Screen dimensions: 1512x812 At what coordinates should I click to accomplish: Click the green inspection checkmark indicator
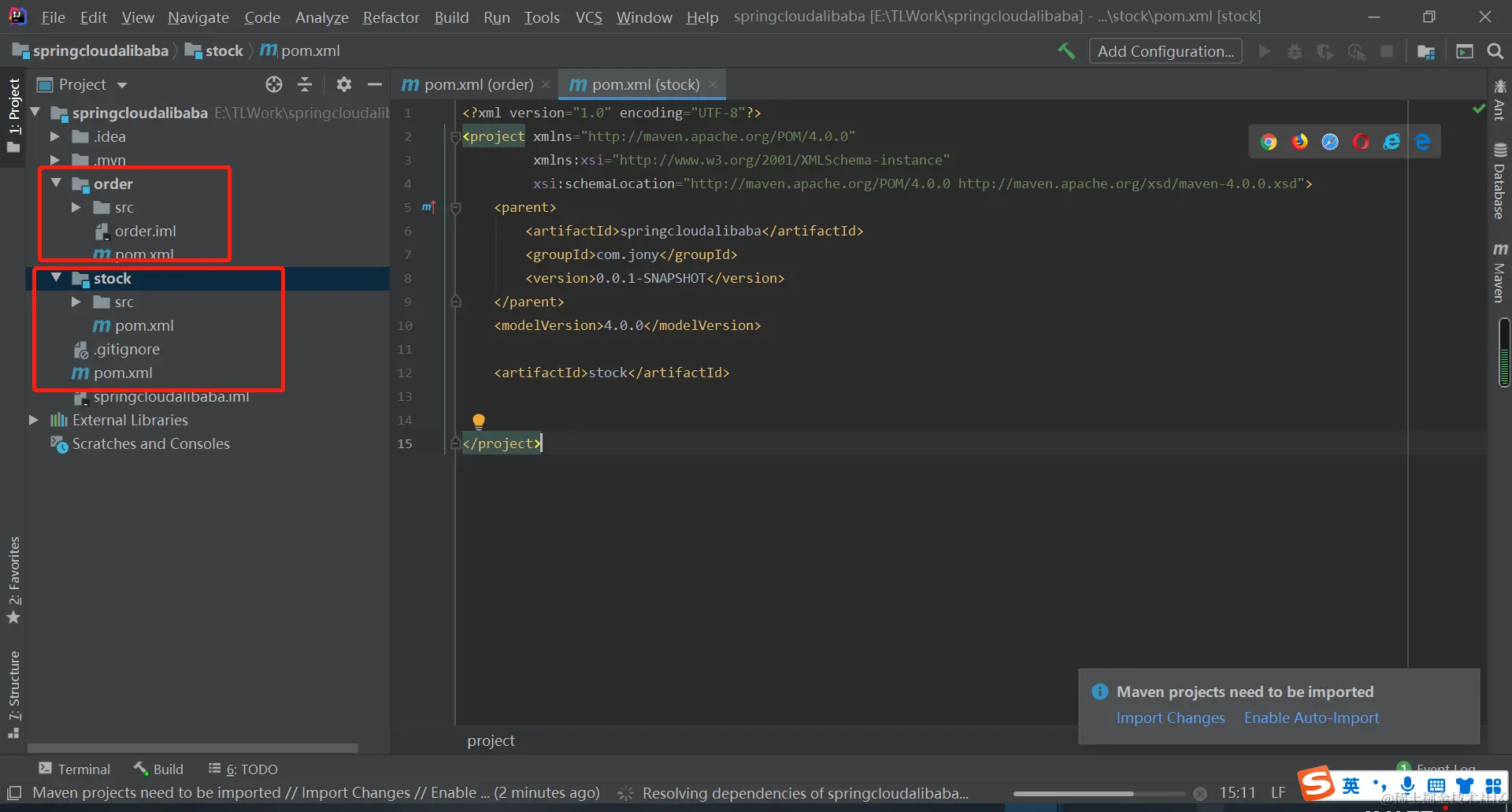(x=1479, y=109)
